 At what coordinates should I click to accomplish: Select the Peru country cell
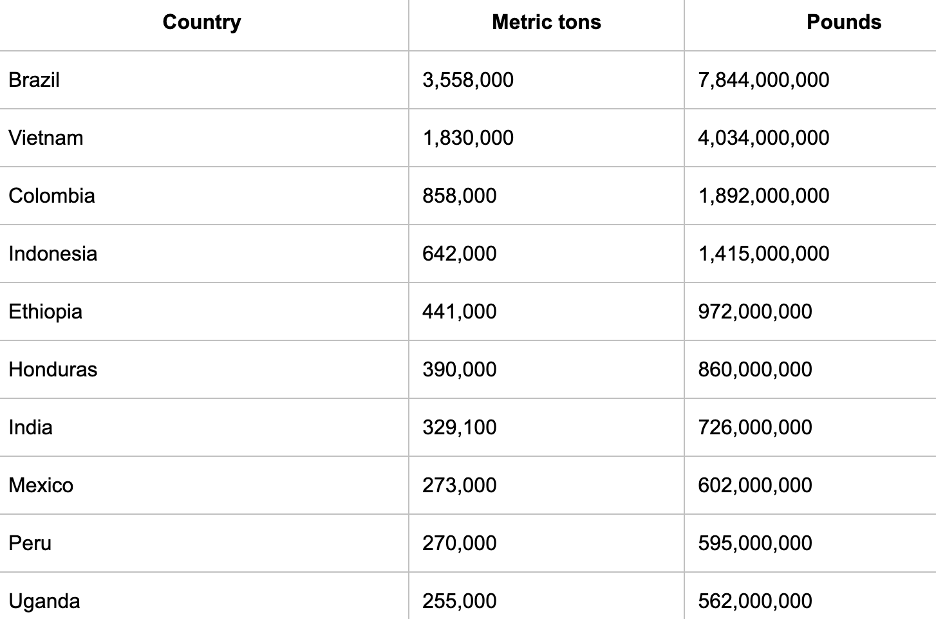click(x=30, y=544)
